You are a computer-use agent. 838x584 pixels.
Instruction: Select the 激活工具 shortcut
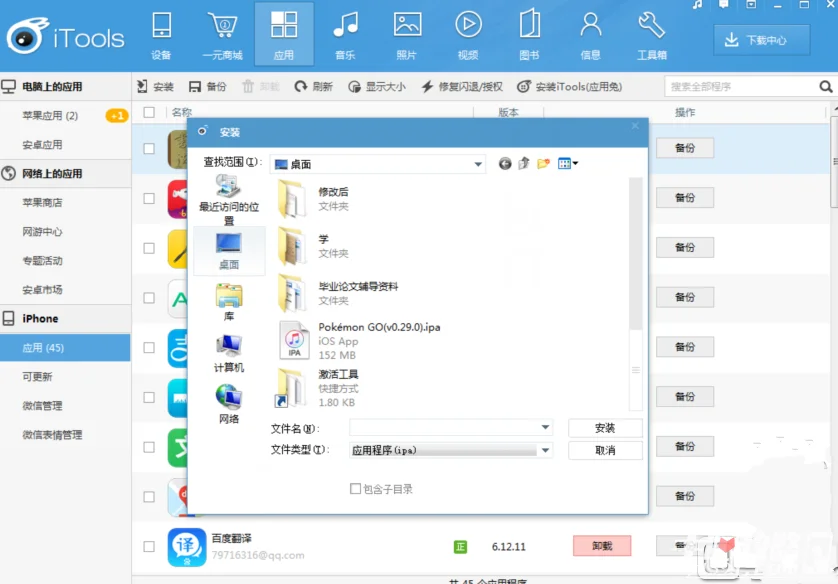click(x=319, y=388)
